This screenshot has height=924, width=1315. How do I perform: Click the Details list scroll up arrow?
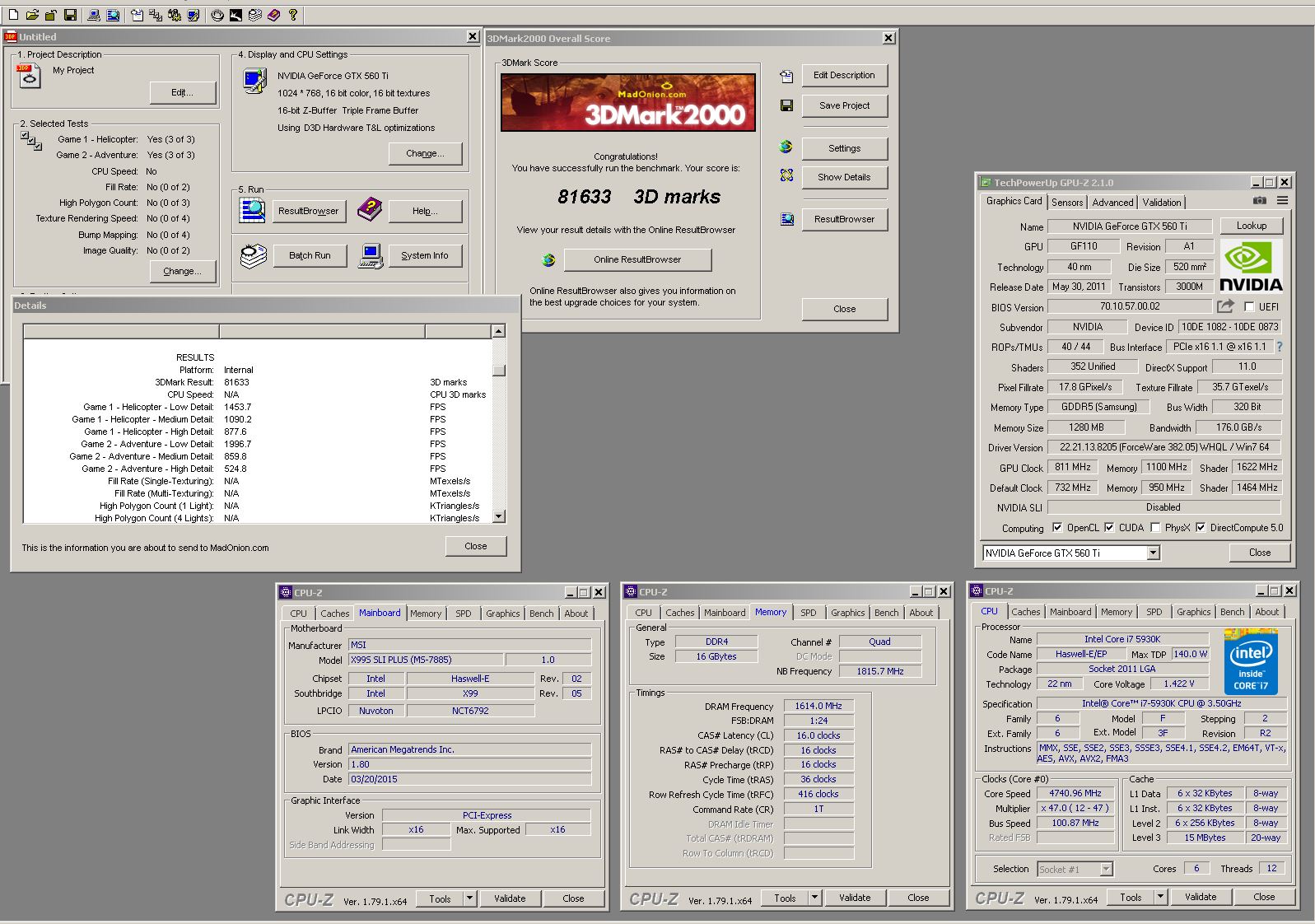coord(498,331)
